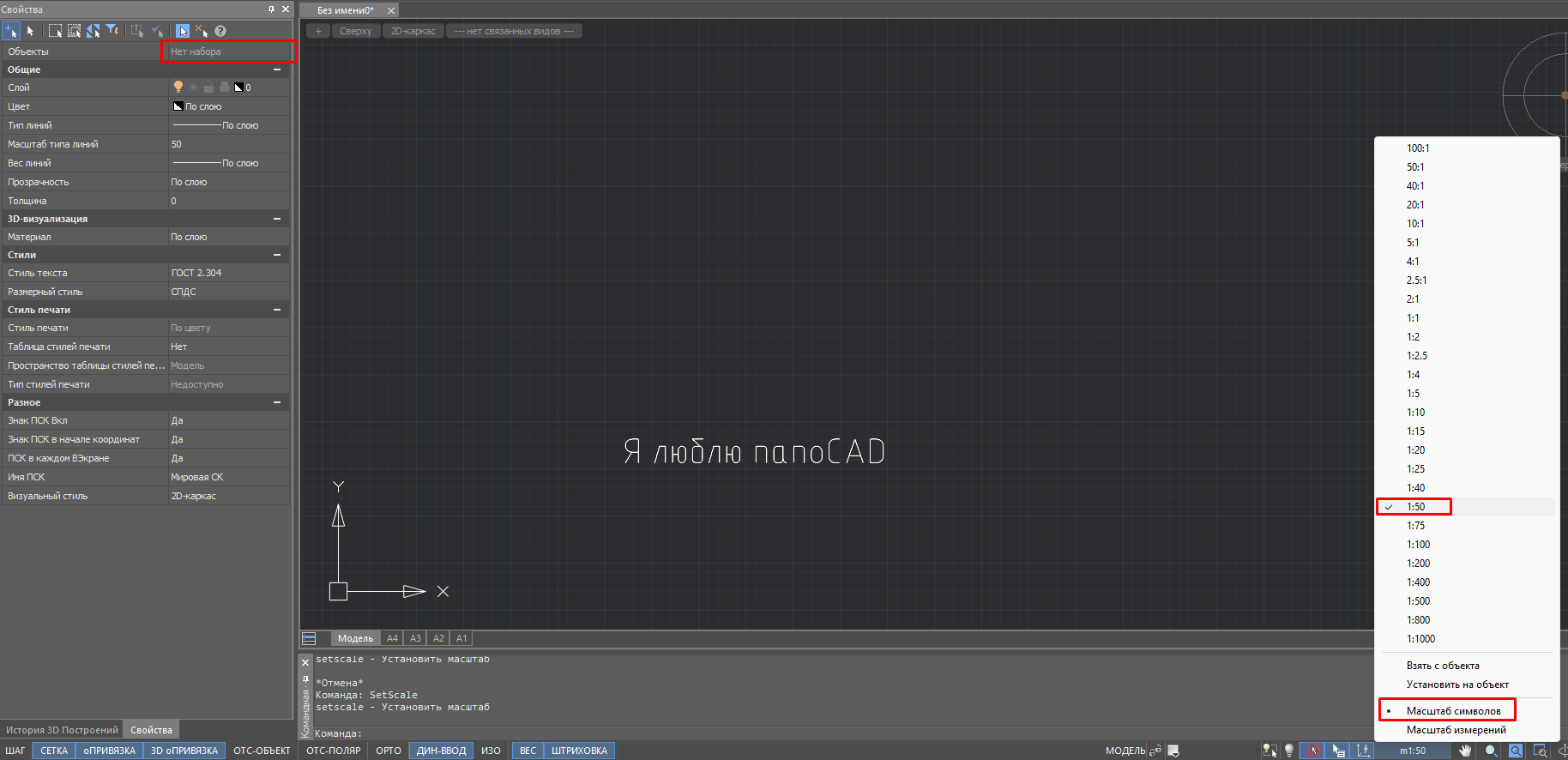Open help with the question mark icon
The image size is (1568, 760).
[x=220, y=31]
